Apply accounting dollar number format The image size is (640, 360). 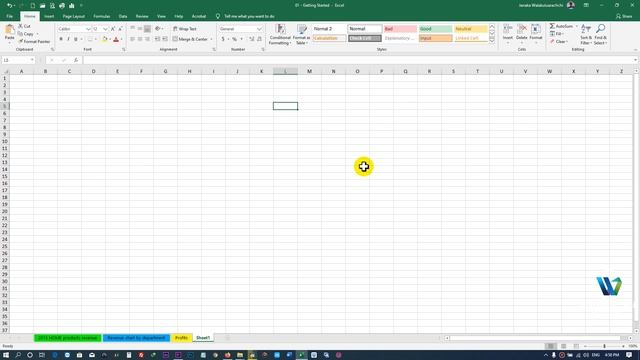223,39
